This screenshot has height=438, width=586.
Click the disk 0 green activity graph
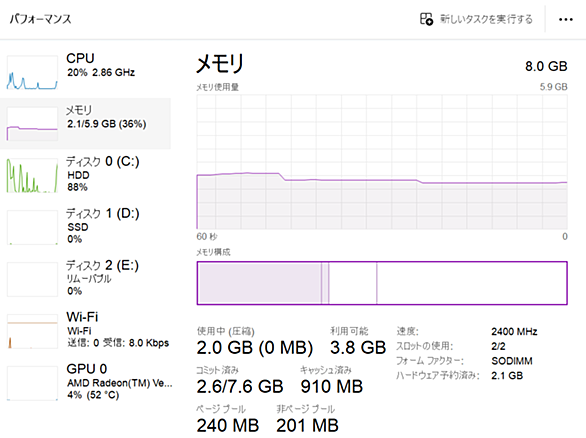(32, 176)
